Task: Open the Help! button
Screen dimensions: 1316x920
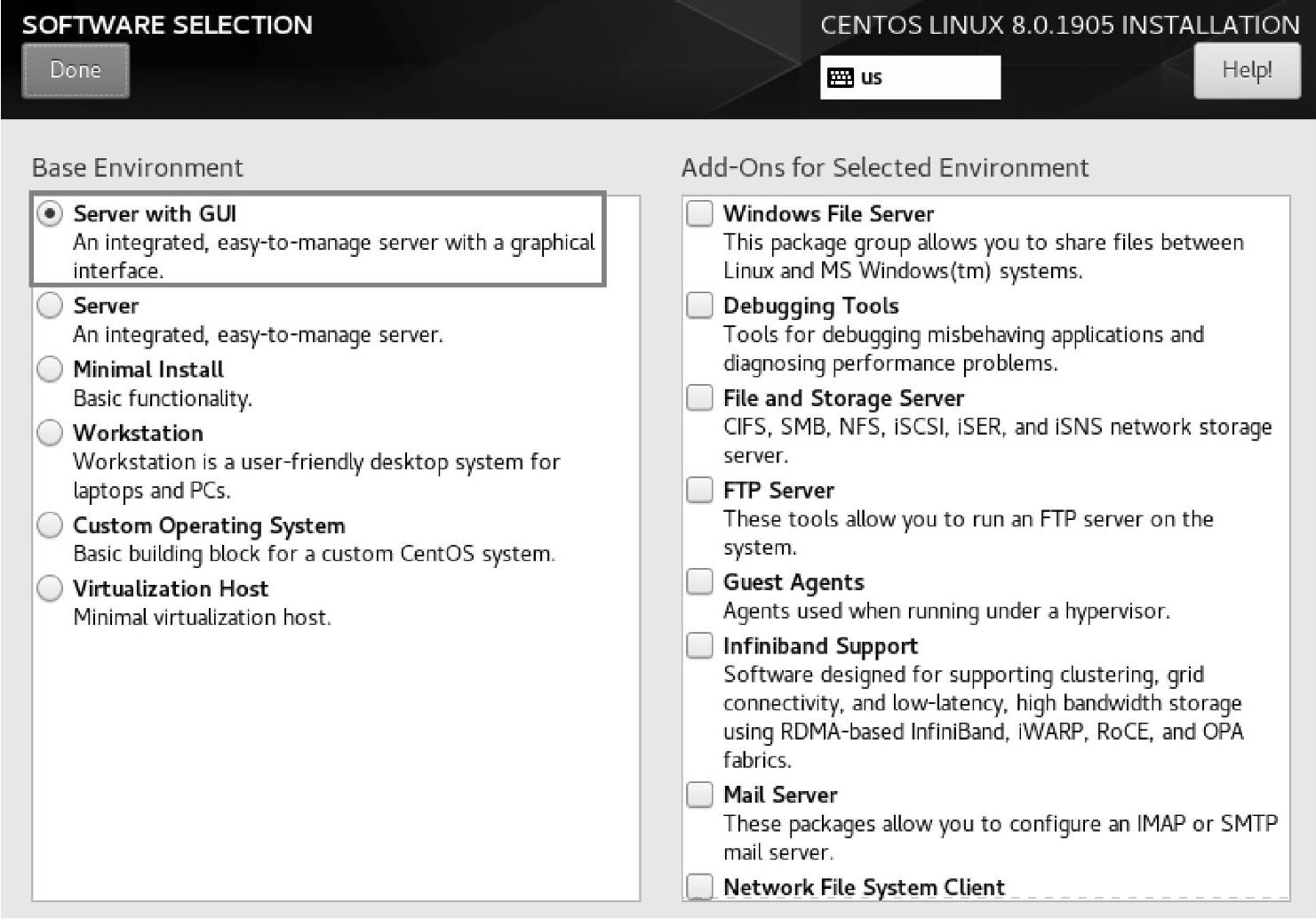Action: coord(1247,70)
